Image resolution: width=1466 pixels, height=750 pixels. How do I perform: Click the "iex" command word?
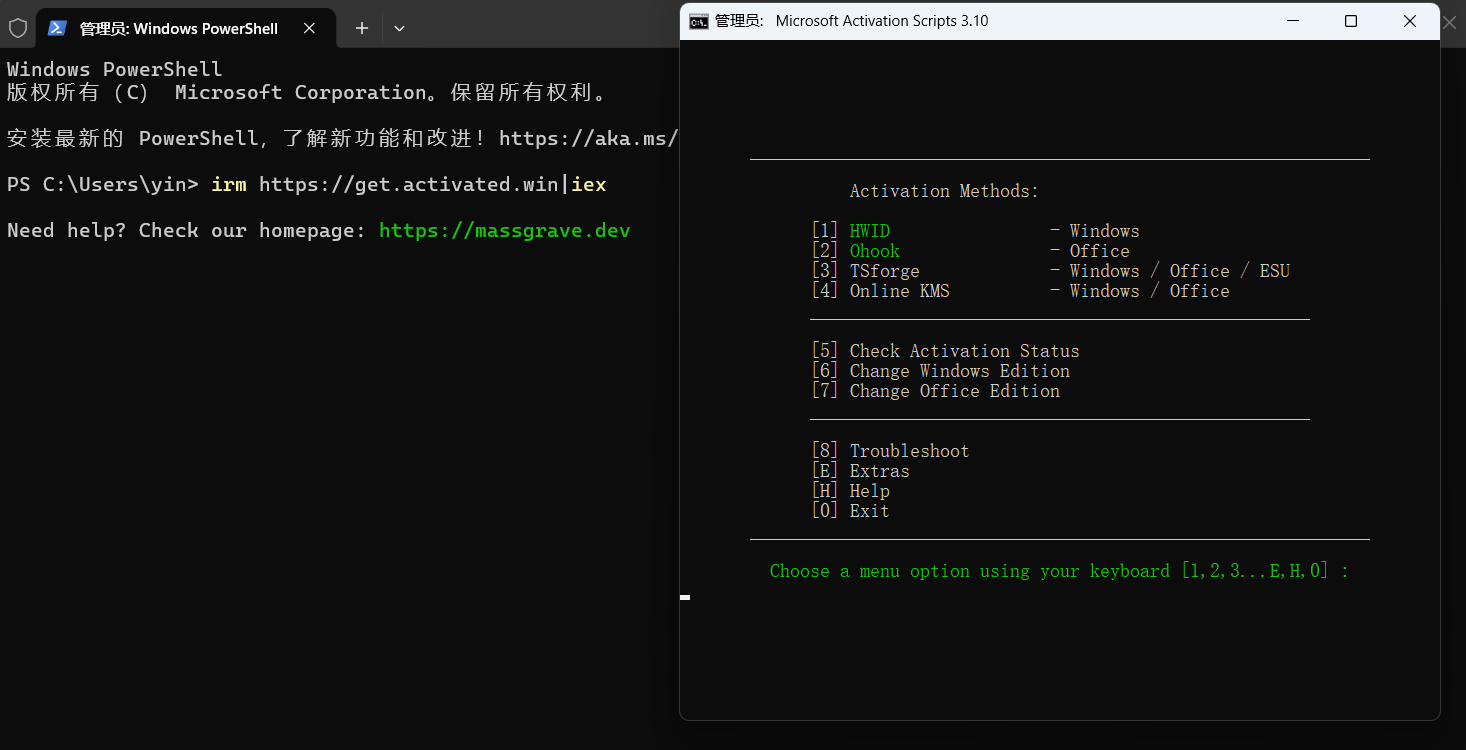click(x=589, y=185)
